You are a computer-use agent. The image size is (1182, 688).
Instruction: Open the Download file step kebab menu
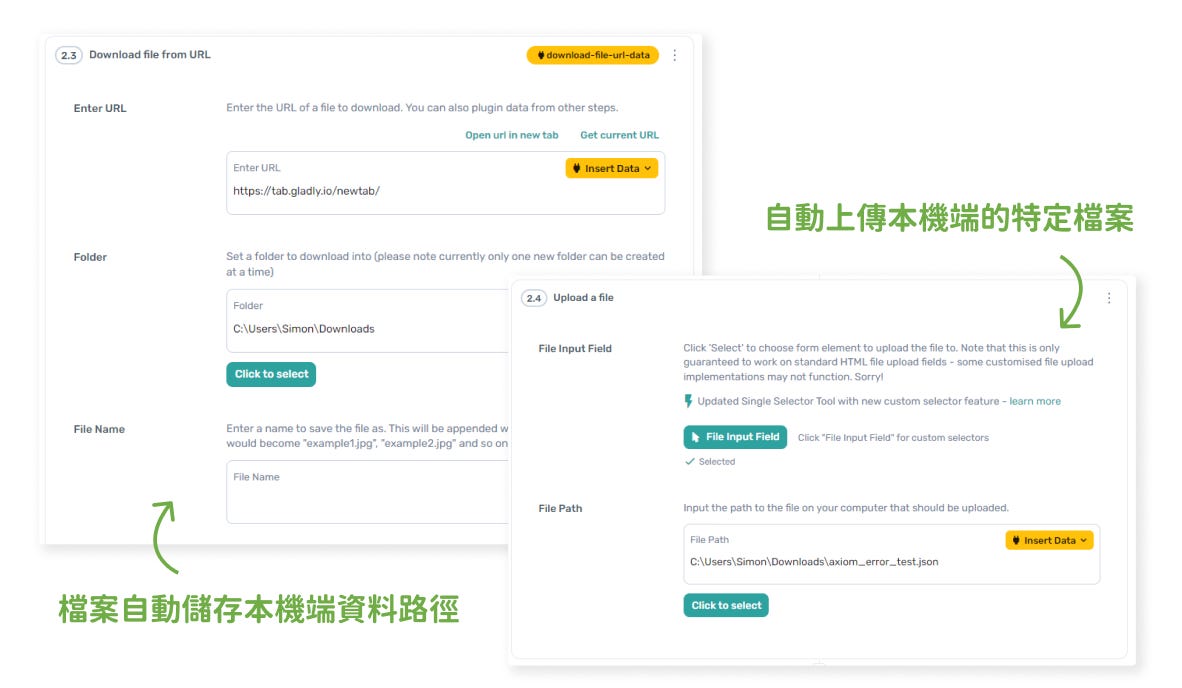(675, 55)
